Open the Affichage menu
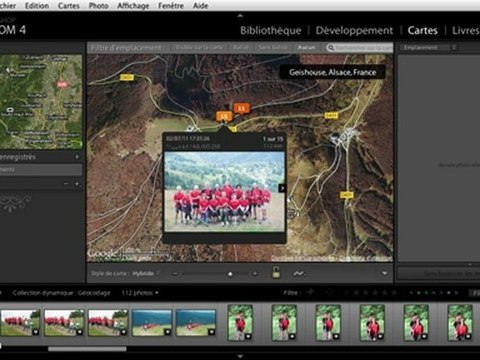The image size is (480, 360). coord(133,6)
